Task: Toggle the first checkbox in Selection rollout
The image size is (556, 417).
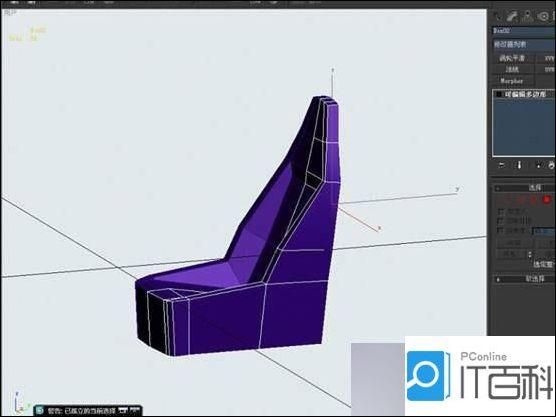Action: pyautogui.click(x=500, y=212)
